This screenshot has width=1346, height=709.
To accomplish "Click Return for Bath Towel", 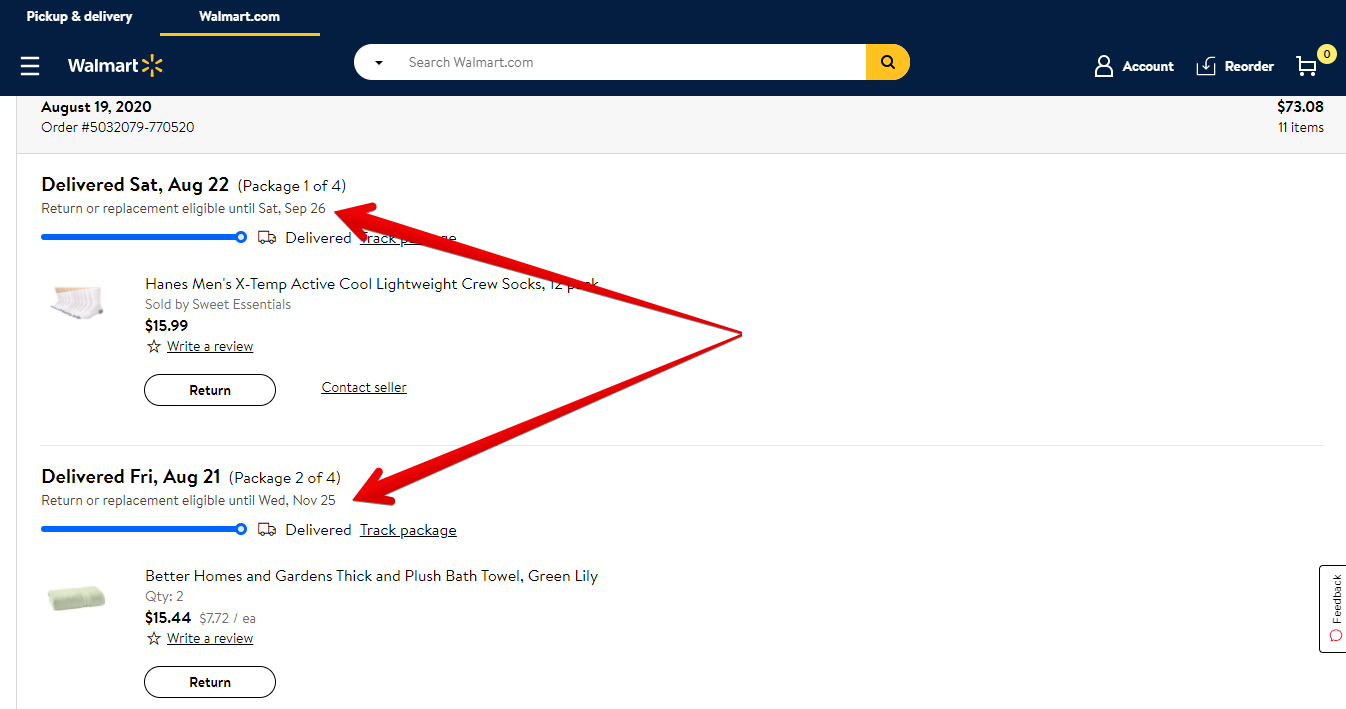I will (210, 682).
